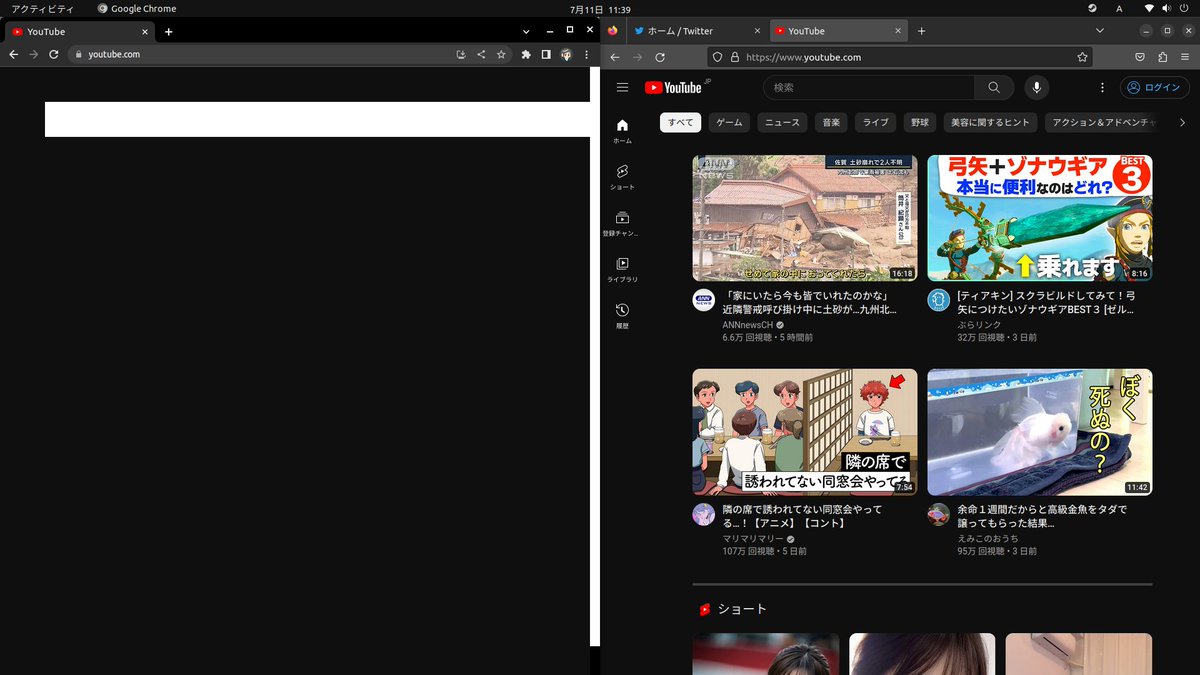Open アクティビティ overview in top bar

click(42, 8)
